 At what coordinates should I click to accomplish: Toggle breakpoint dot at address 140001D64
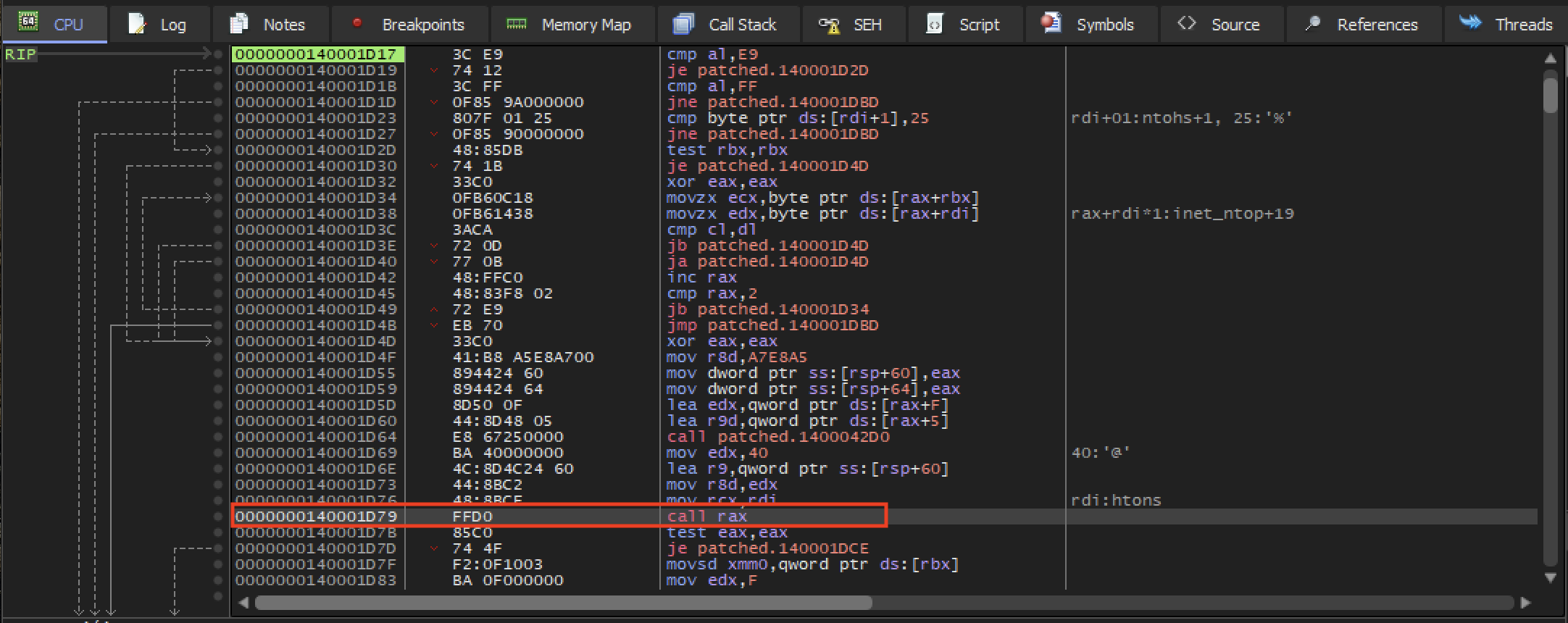pos(218,437)
